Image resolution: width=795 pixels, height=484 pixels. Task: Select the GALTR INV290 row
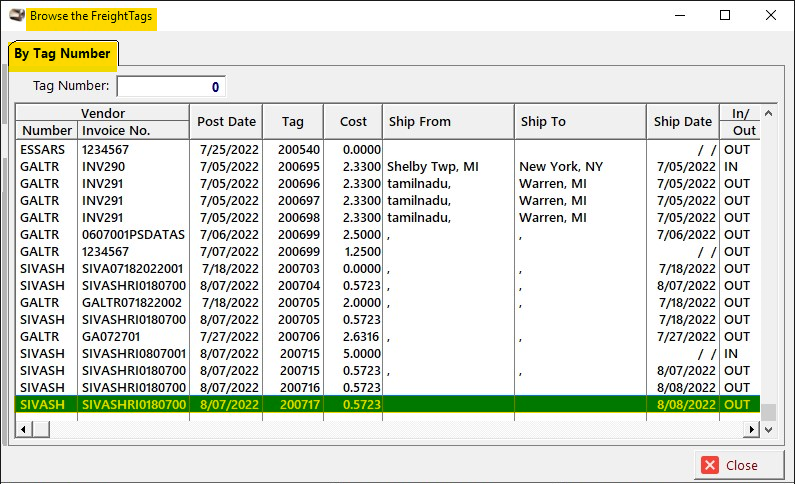click(388, 167)
